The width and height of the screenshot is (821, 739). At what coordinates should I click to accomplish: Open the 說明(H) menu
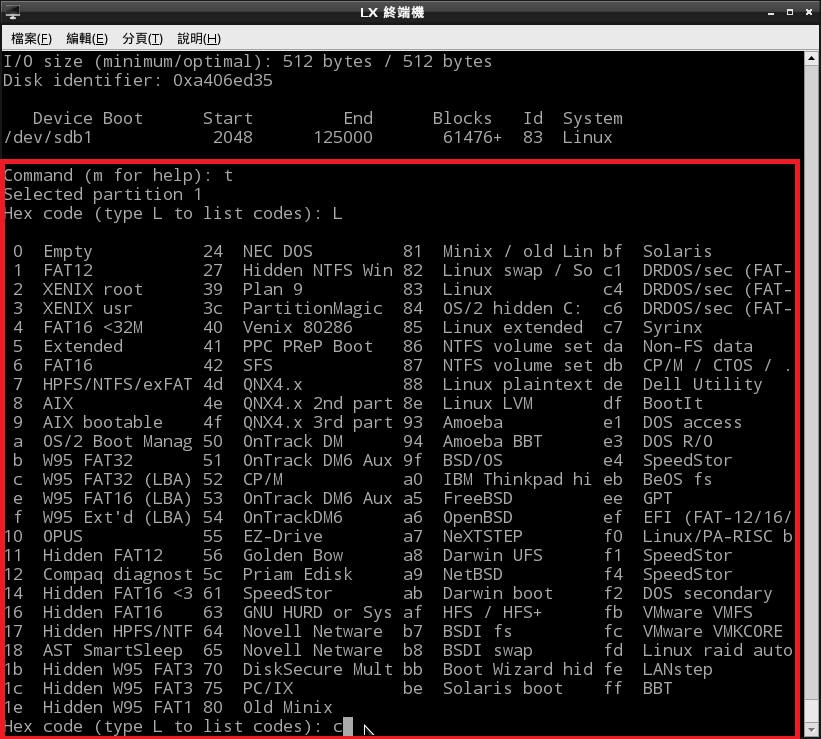pos(198,38)
